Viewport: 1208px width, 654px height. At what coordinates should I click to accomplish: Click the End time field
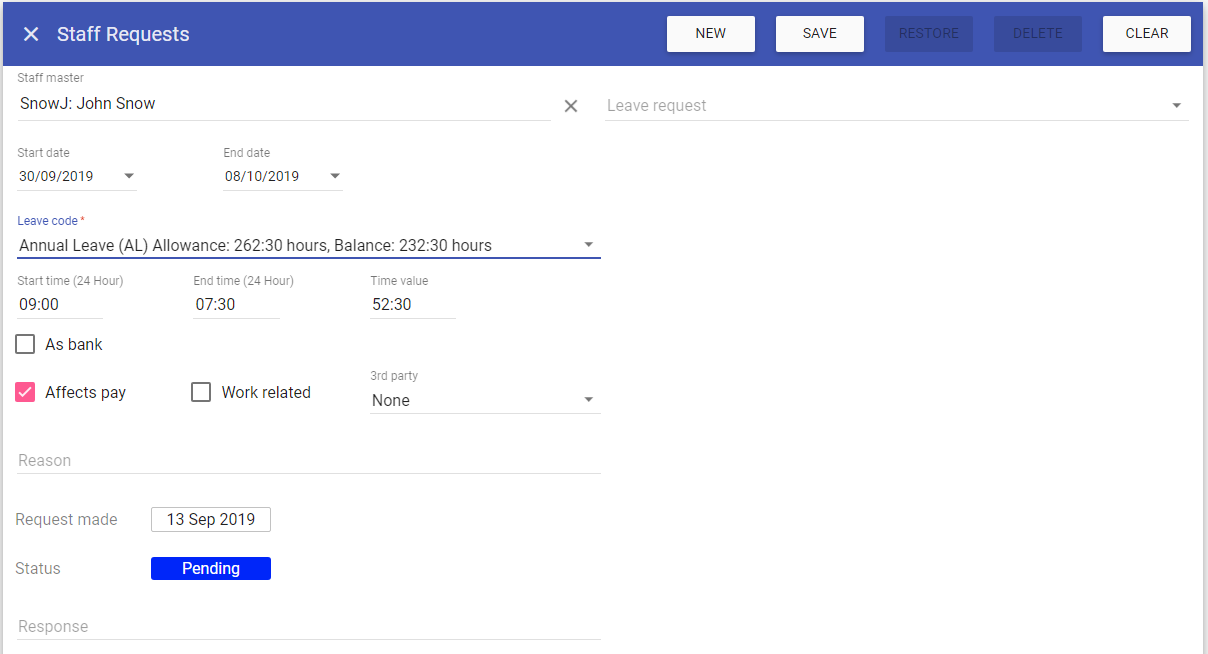[236, 304]
